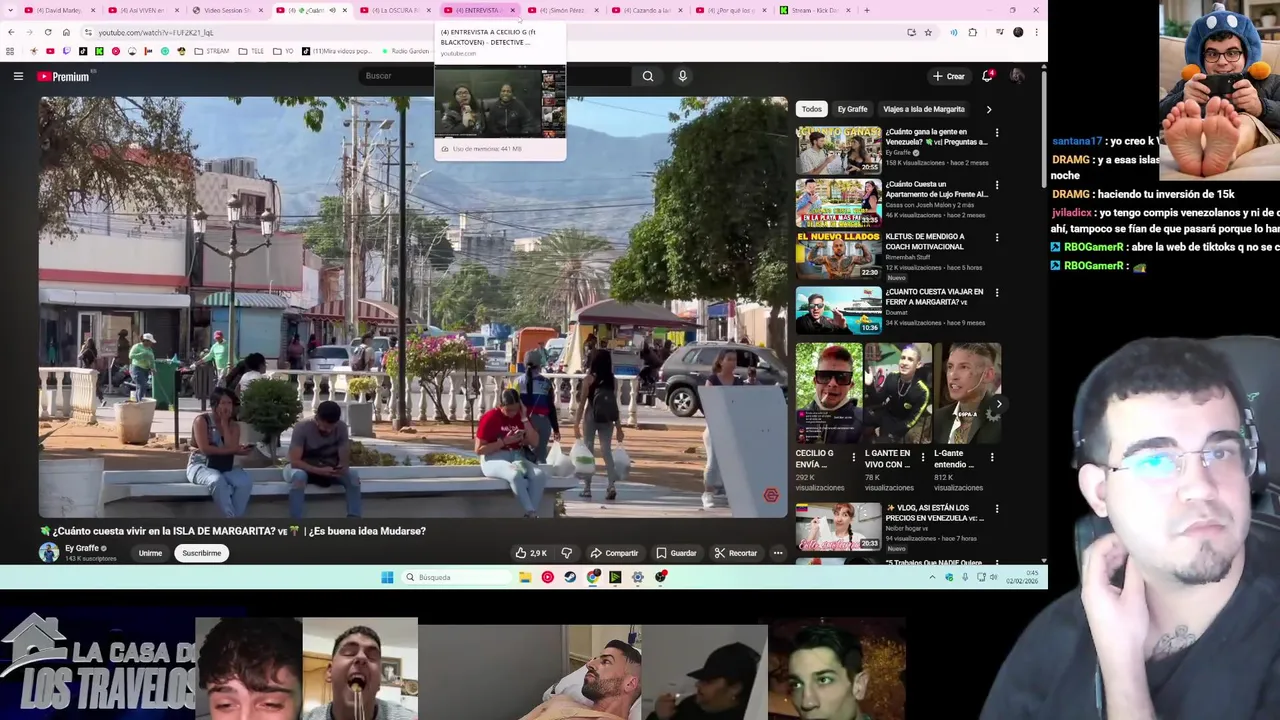Open the Radio Garden bookmark
The image size is (1280, 720).
(x=405, y=51)
